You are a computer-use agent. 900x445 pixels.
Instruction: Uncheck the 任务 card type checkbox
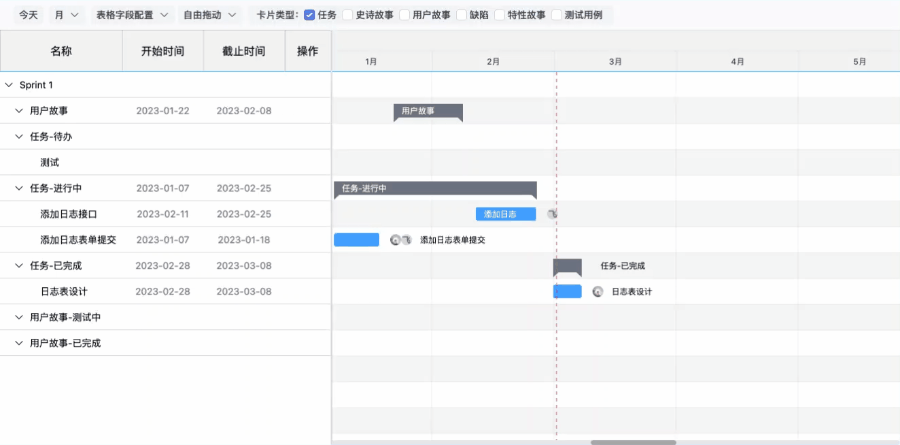pyautogui.click(x=309, y=15)
